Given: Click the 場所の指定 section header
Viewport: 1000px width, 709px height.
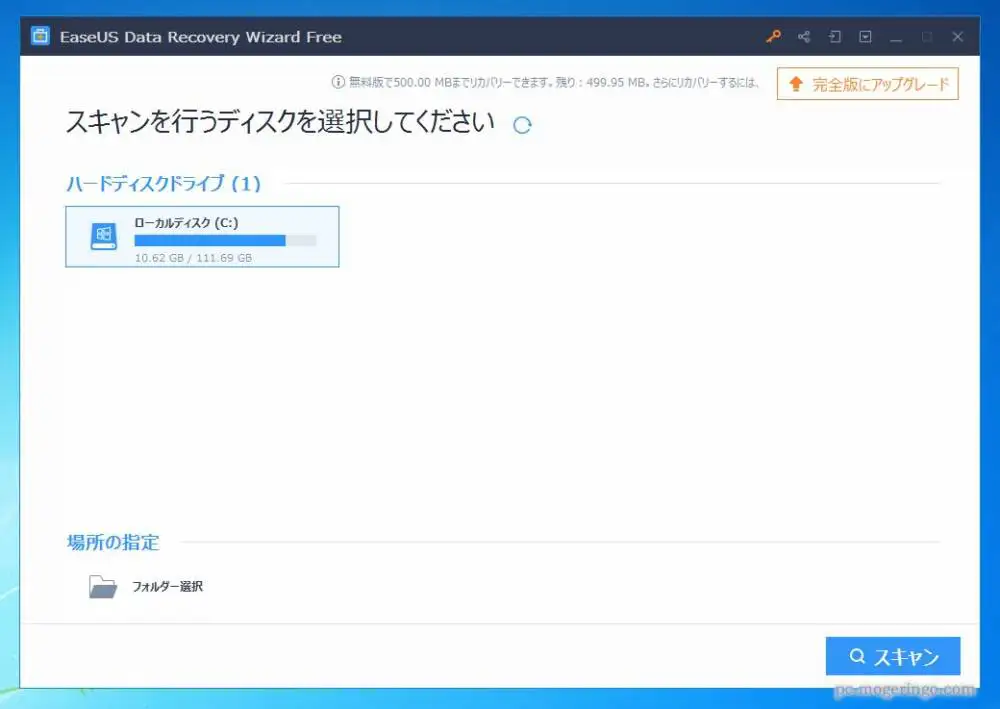Looking at the screenshot, I should click(x=113, y=543).
